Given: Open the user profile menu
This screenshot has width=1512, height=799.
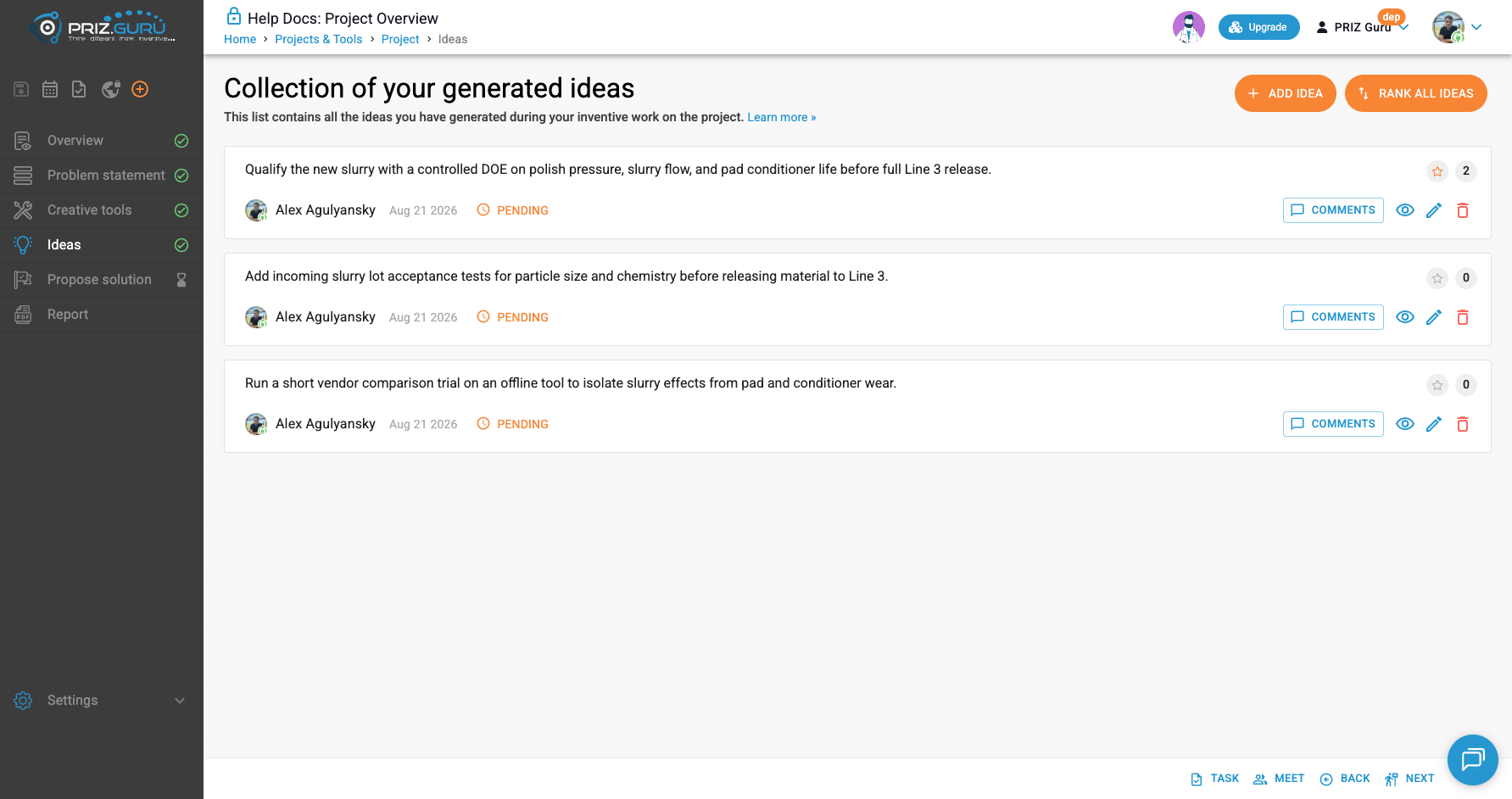Looking at the screenshot, I should pos(1457,27).
